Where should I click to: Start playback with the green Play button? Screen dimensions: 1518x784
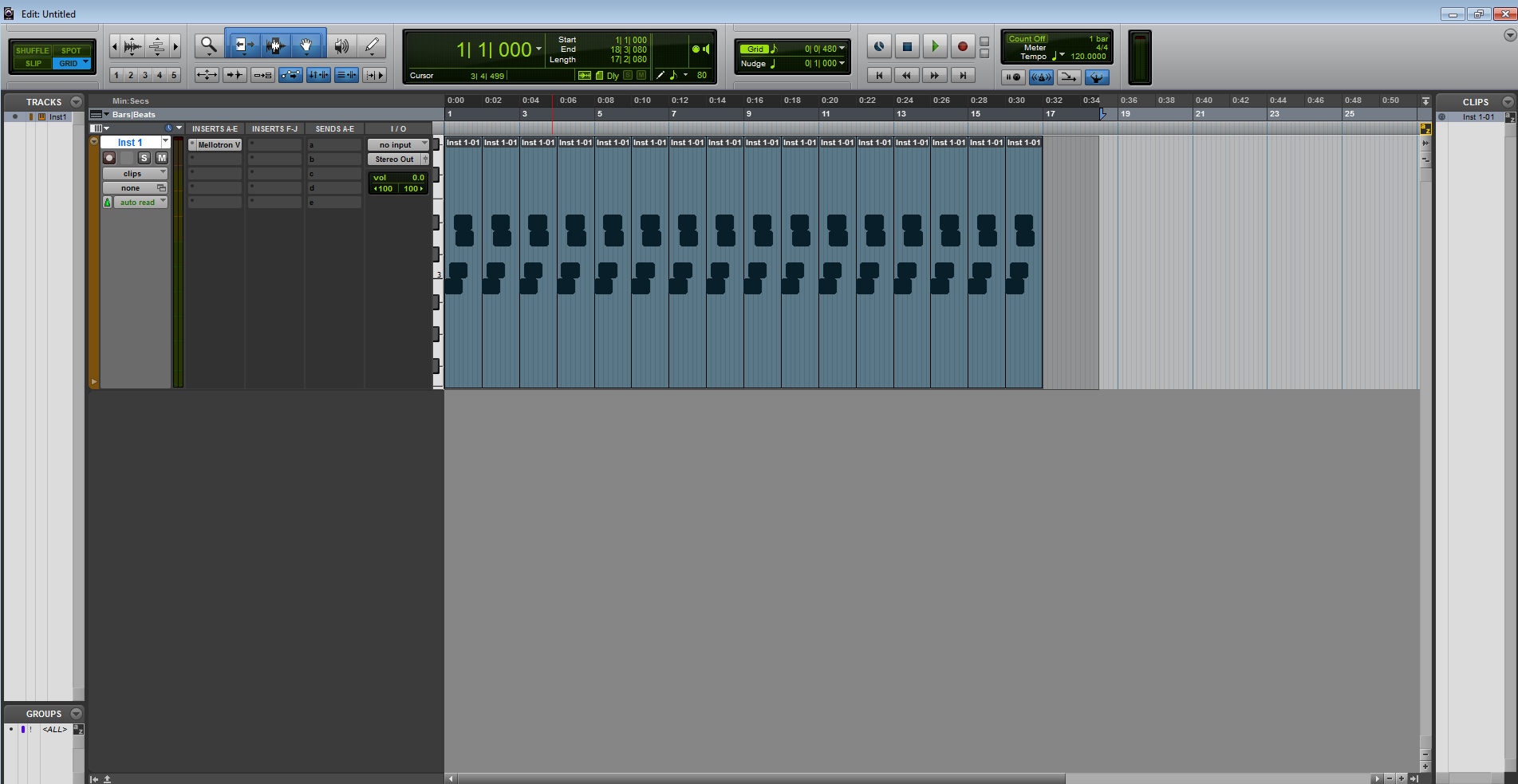935,46
